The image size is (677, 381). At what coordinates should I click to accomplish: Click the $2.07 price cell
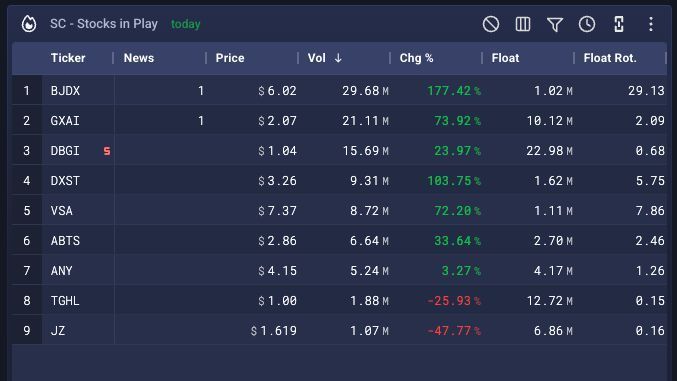[278, 121]
